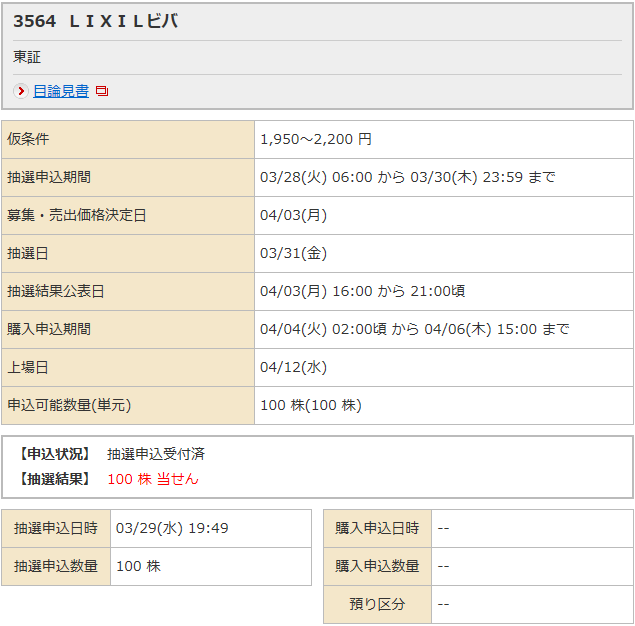Select the 仮条件 label cell
The image size is (635, 626).
[x=128, y=139]
